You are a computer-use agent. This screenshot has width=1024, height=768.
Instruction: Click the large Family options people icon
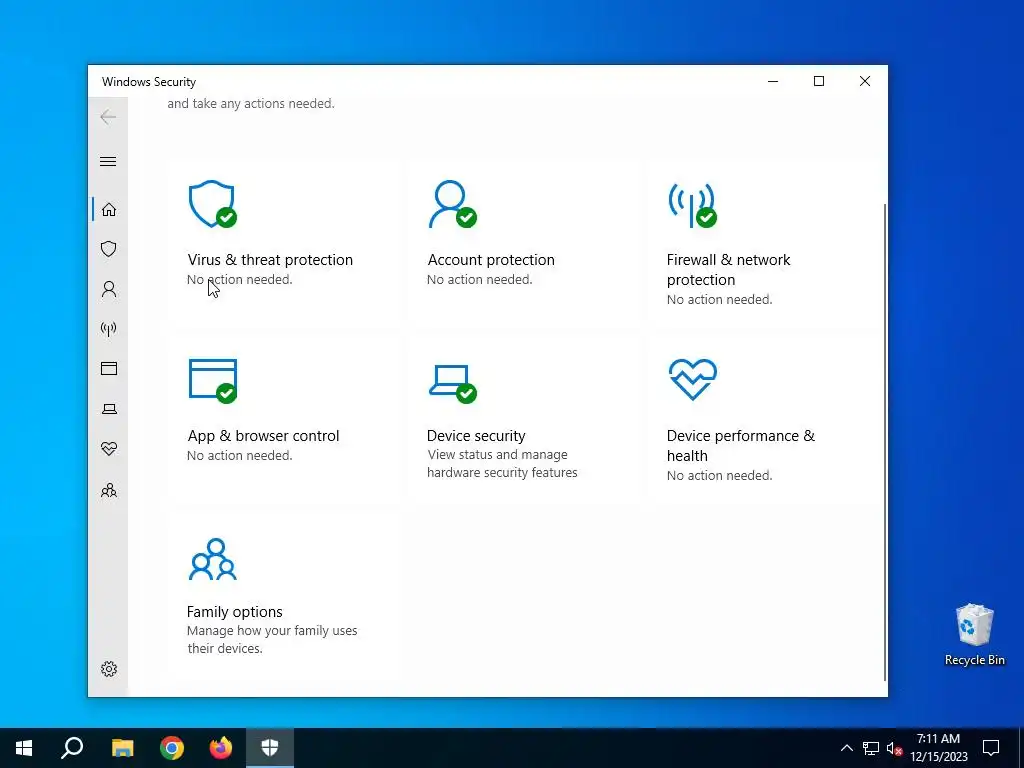tap(213, 559)
